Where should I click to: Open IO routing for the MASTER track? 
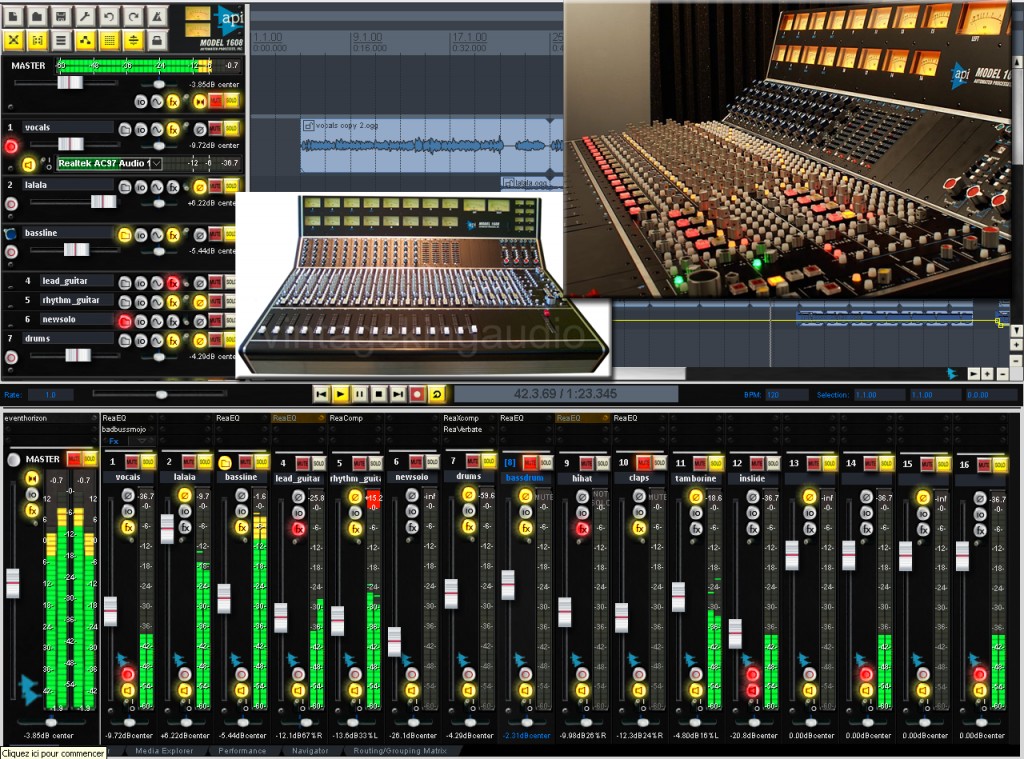point(139,100)
